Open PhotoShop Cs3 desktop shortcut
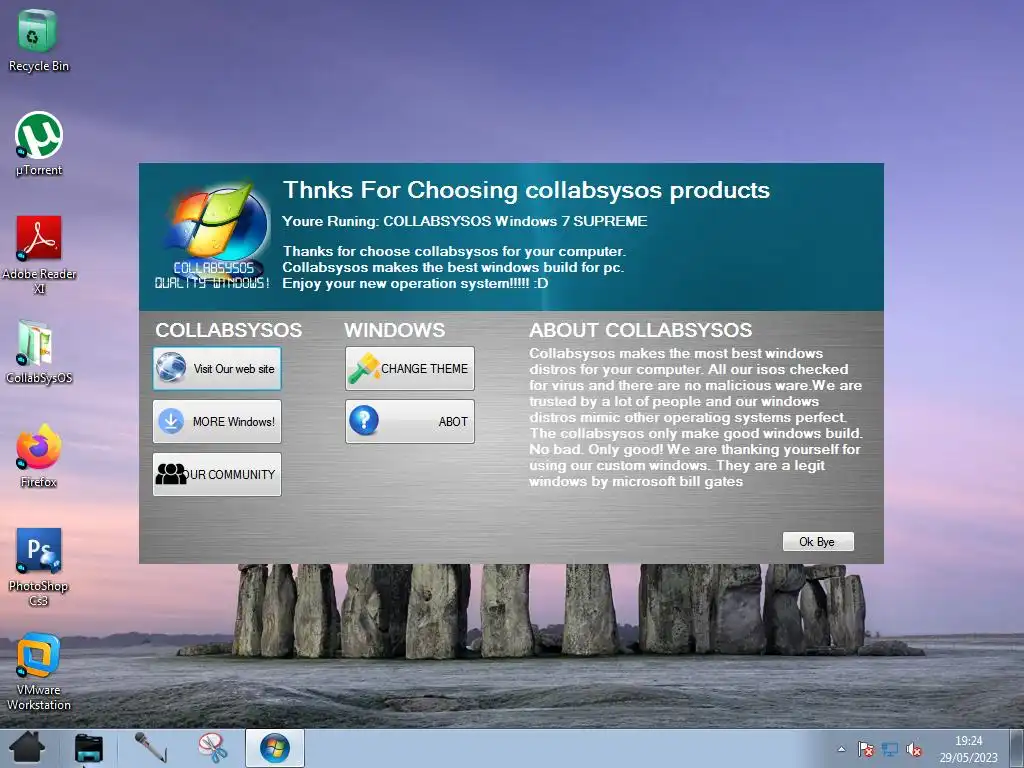Screen dimensions: 1024x768 (39, 567)
